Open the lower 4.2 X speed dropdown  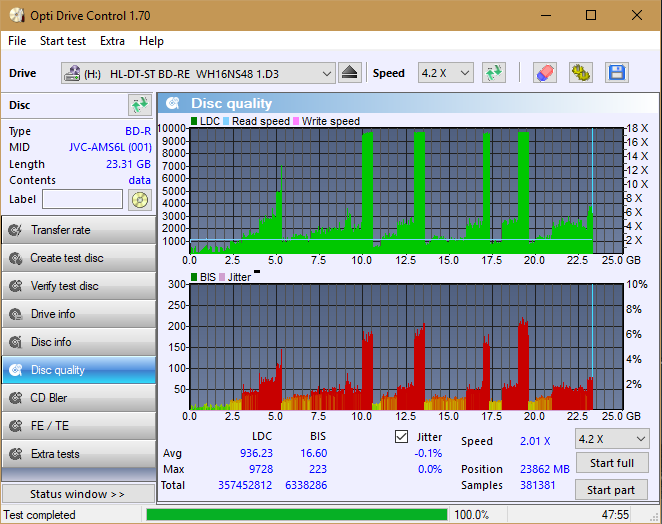point(612,439)
